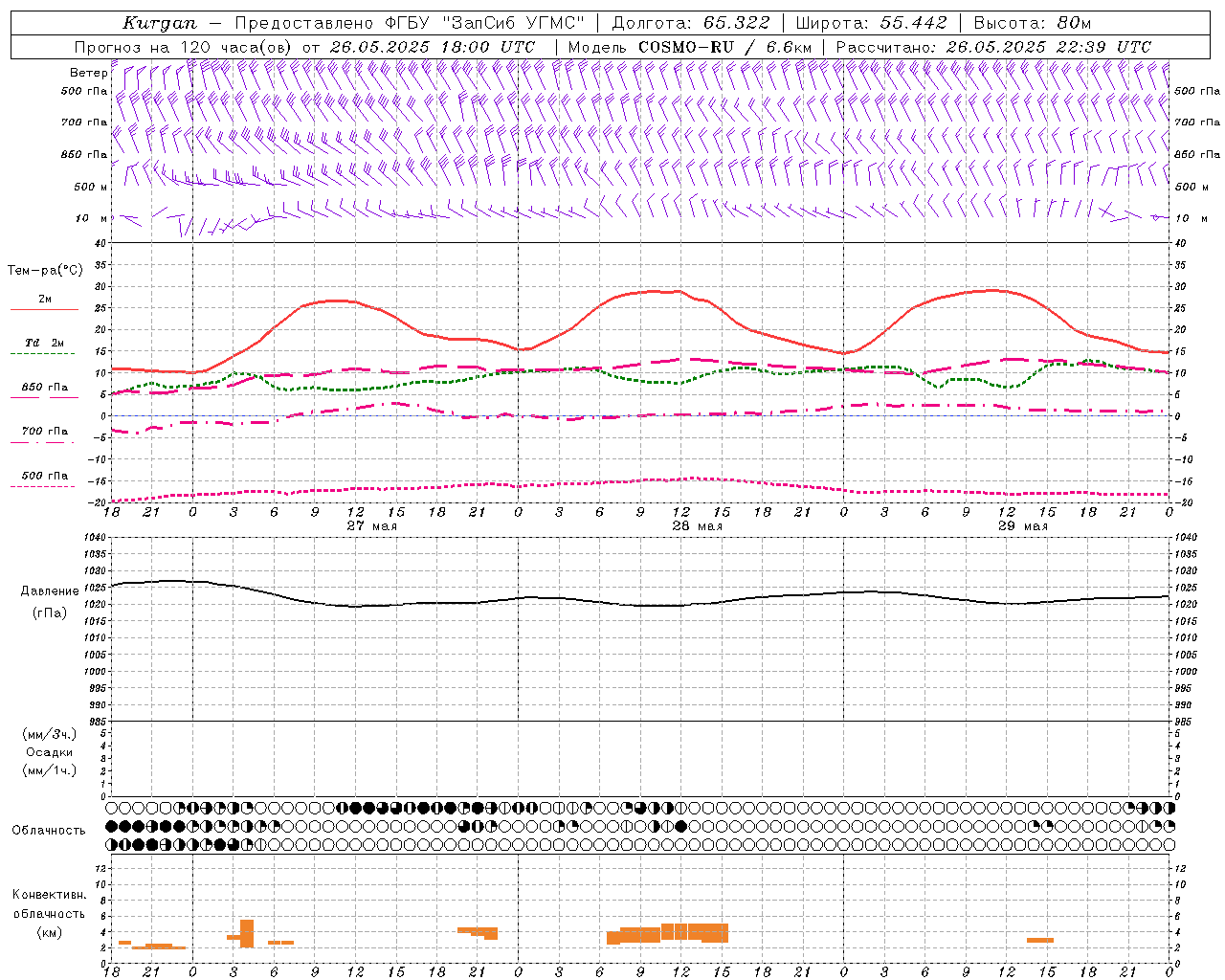Image resolution: width=1225 pixels, height=980 pixels.
Task: Click the wide orange convective block on 28 мая
Action: 668,933
